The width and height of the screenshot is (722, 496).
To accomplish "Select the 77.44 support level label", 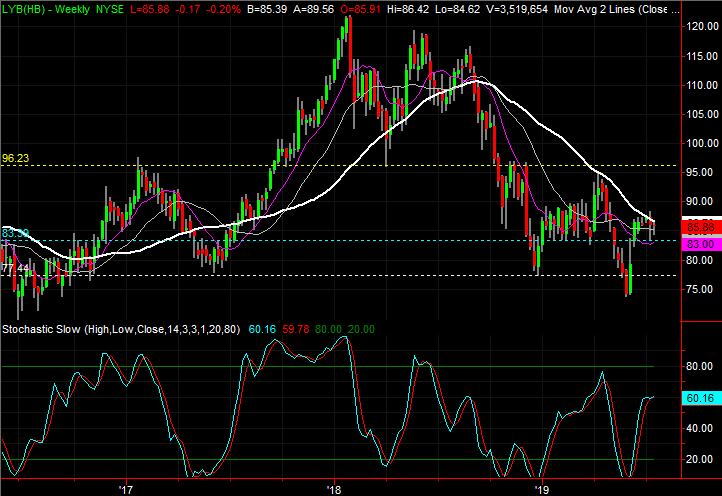I will pos(14,269).
